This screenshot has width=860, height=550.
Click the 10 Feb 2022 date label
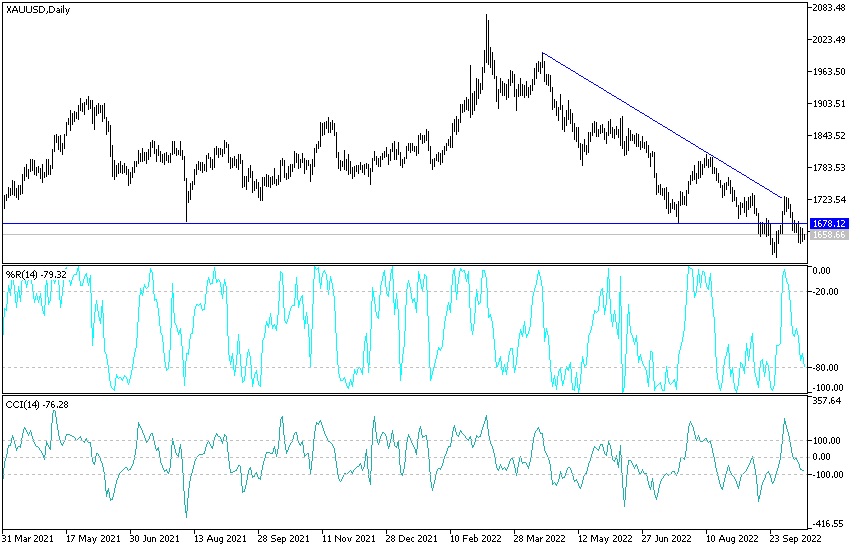[x=476, y=538]
